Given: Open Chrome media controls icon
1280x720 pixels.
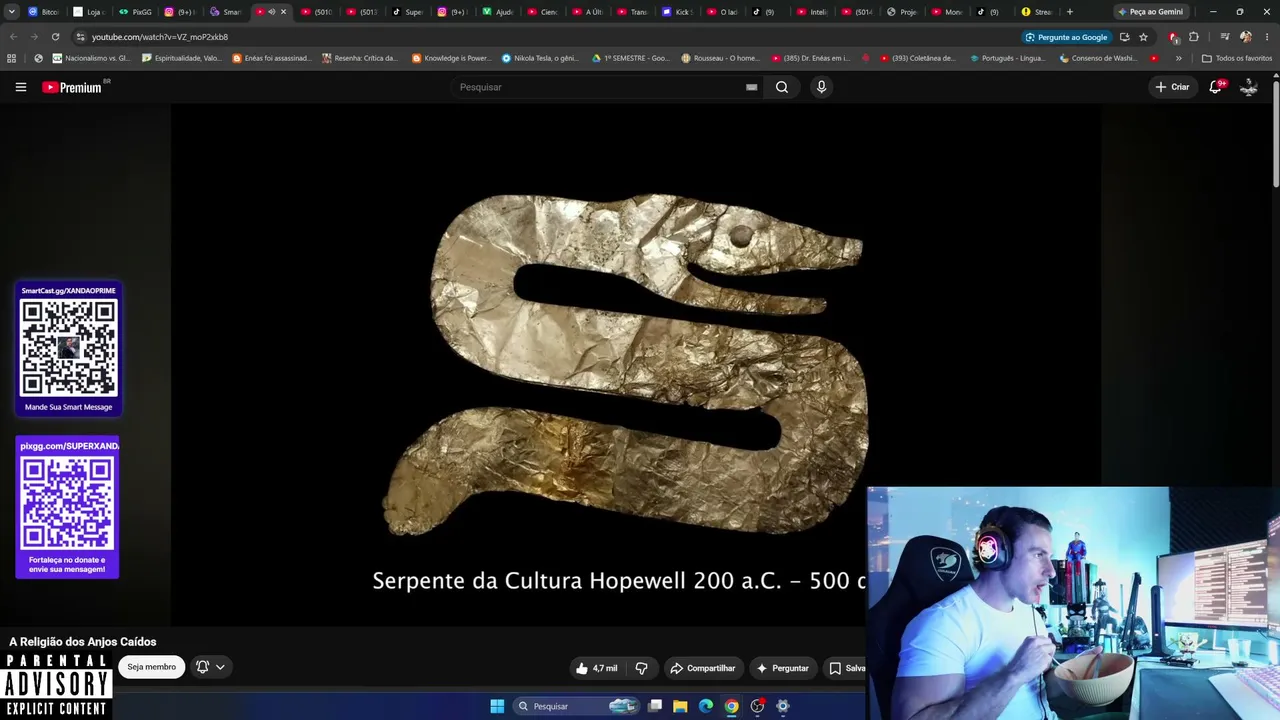Looking at the screenshot, I should point(1225,37).
